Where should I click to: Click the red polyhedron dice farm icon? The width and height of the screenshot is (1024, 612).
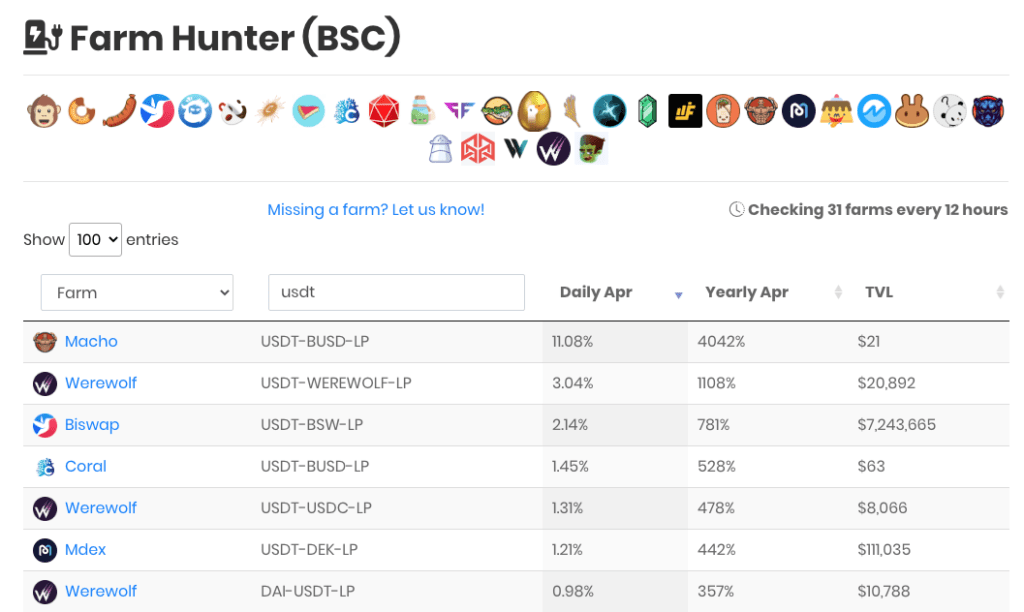pyautogui.click(x=384, y=111)
